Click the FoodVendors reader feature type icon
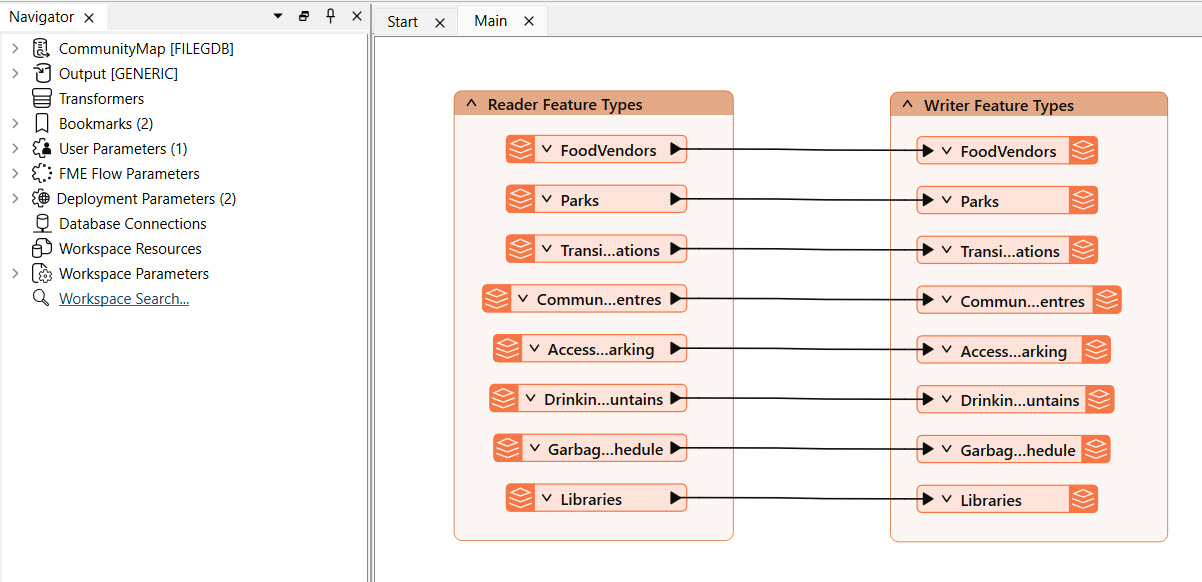 coord(519,150)
